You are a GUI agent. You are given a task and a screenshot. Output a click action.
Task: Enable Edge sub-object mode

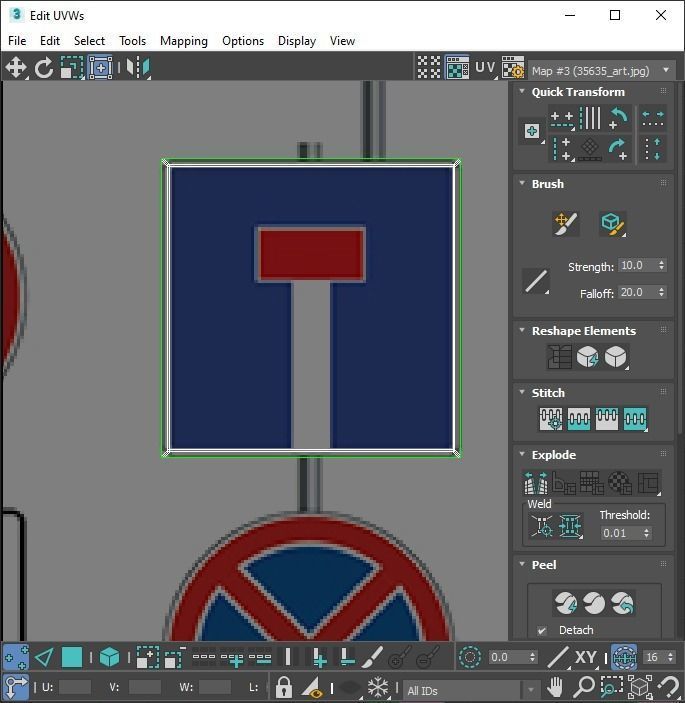44,657
